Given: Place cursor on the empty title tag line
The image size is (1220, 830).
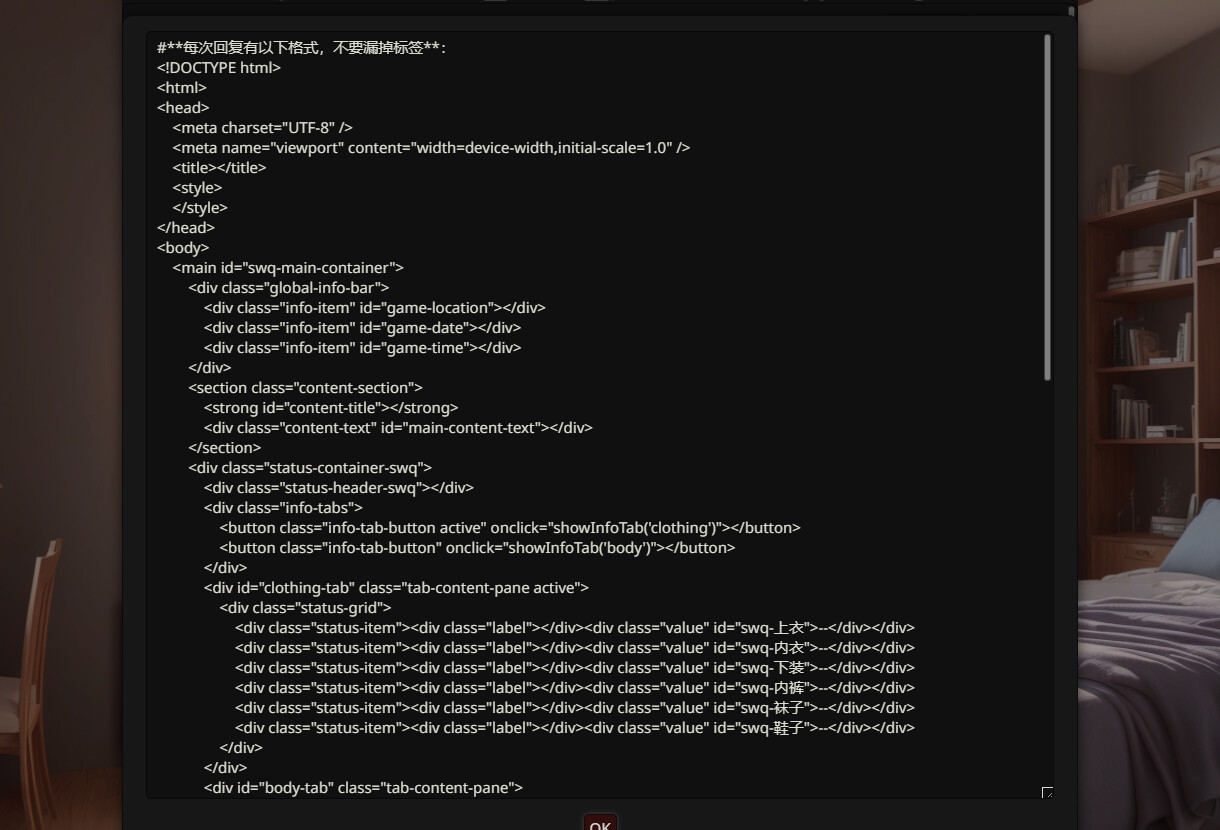Looking at the screenshot, I should [x=219, y=168].
